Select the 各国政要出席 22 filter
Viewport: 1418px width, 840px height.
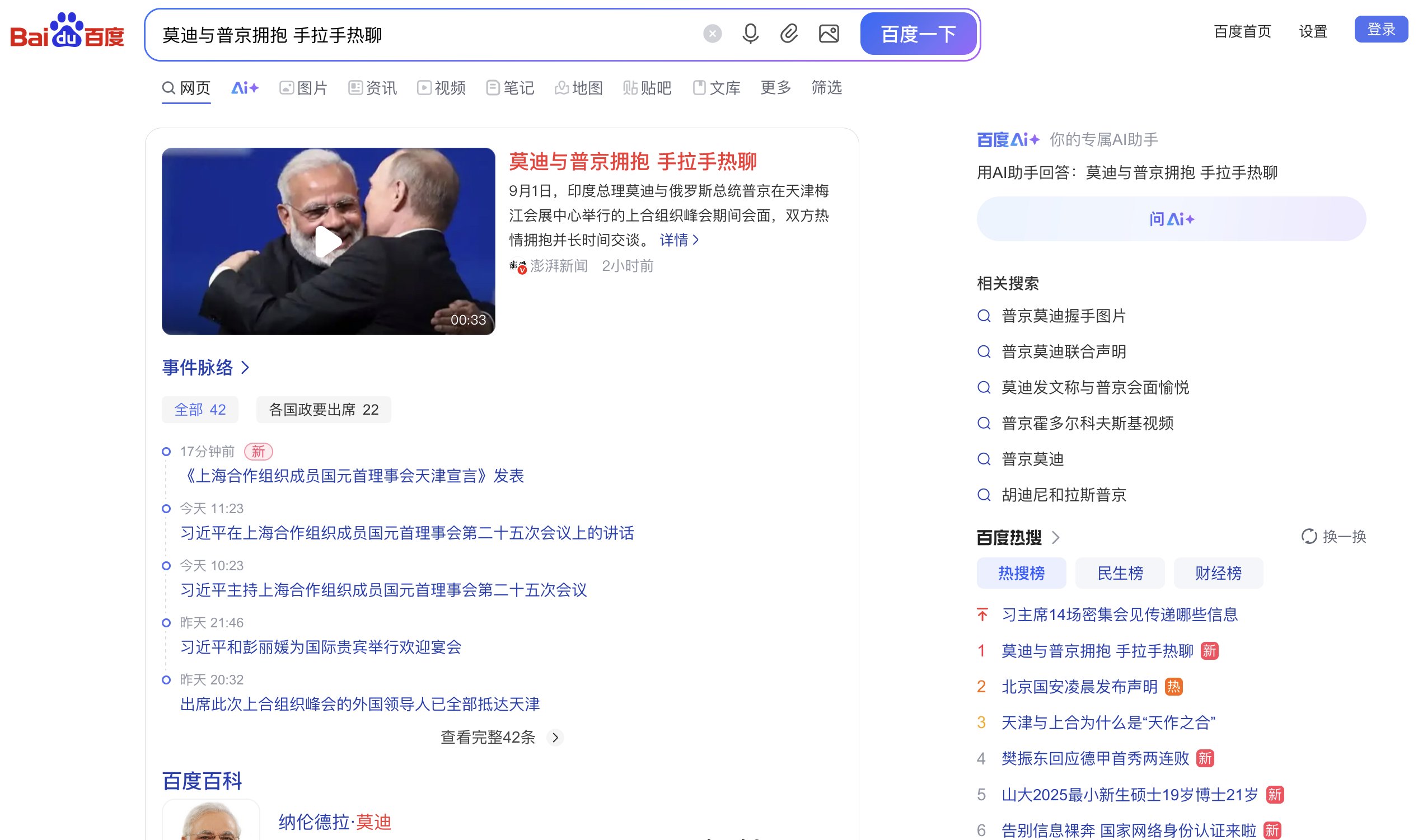coord(323,409)
